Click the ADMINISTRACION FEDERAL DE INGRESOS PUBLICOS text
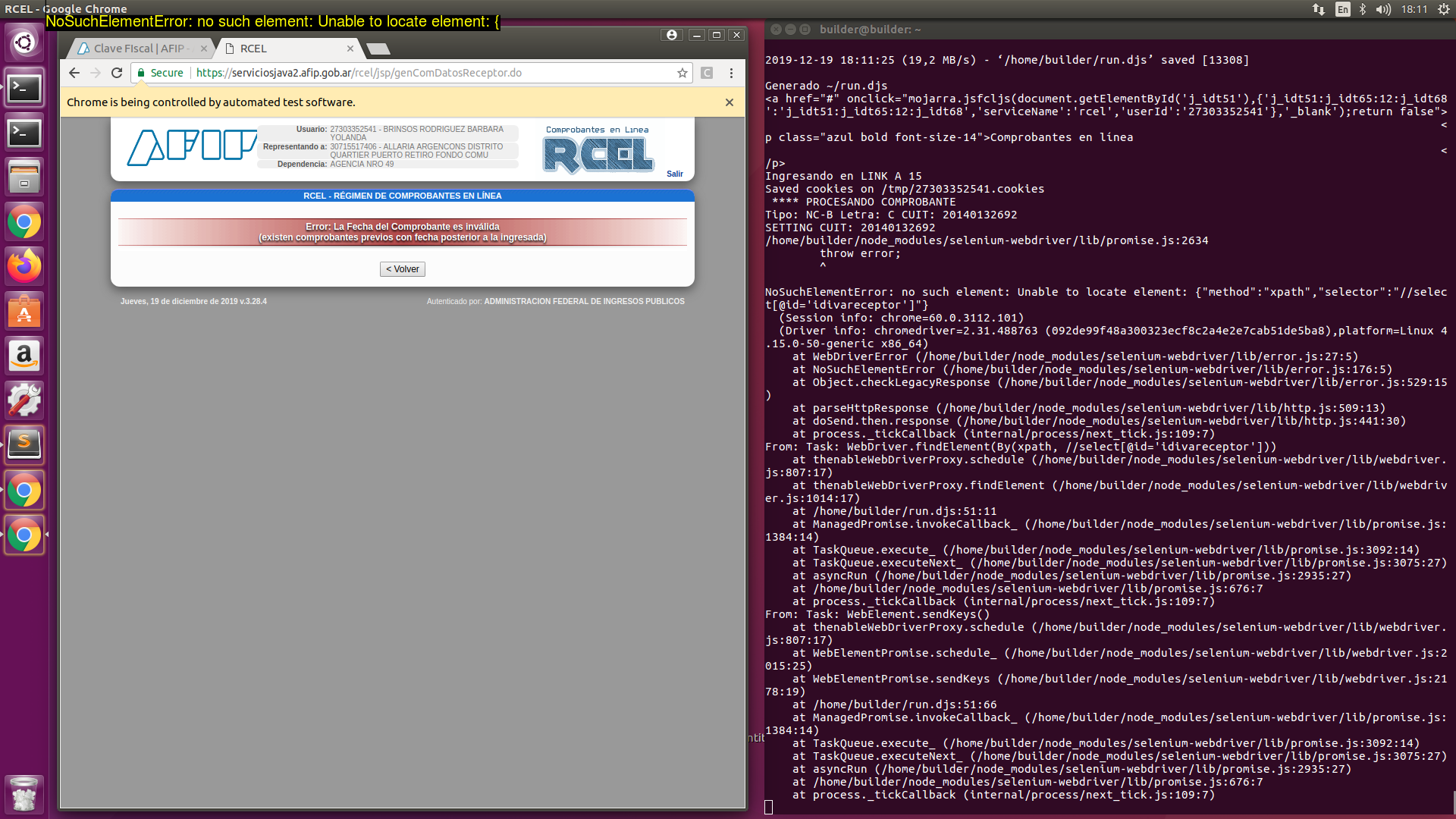The image size is (1456, 819). point(585,302)
